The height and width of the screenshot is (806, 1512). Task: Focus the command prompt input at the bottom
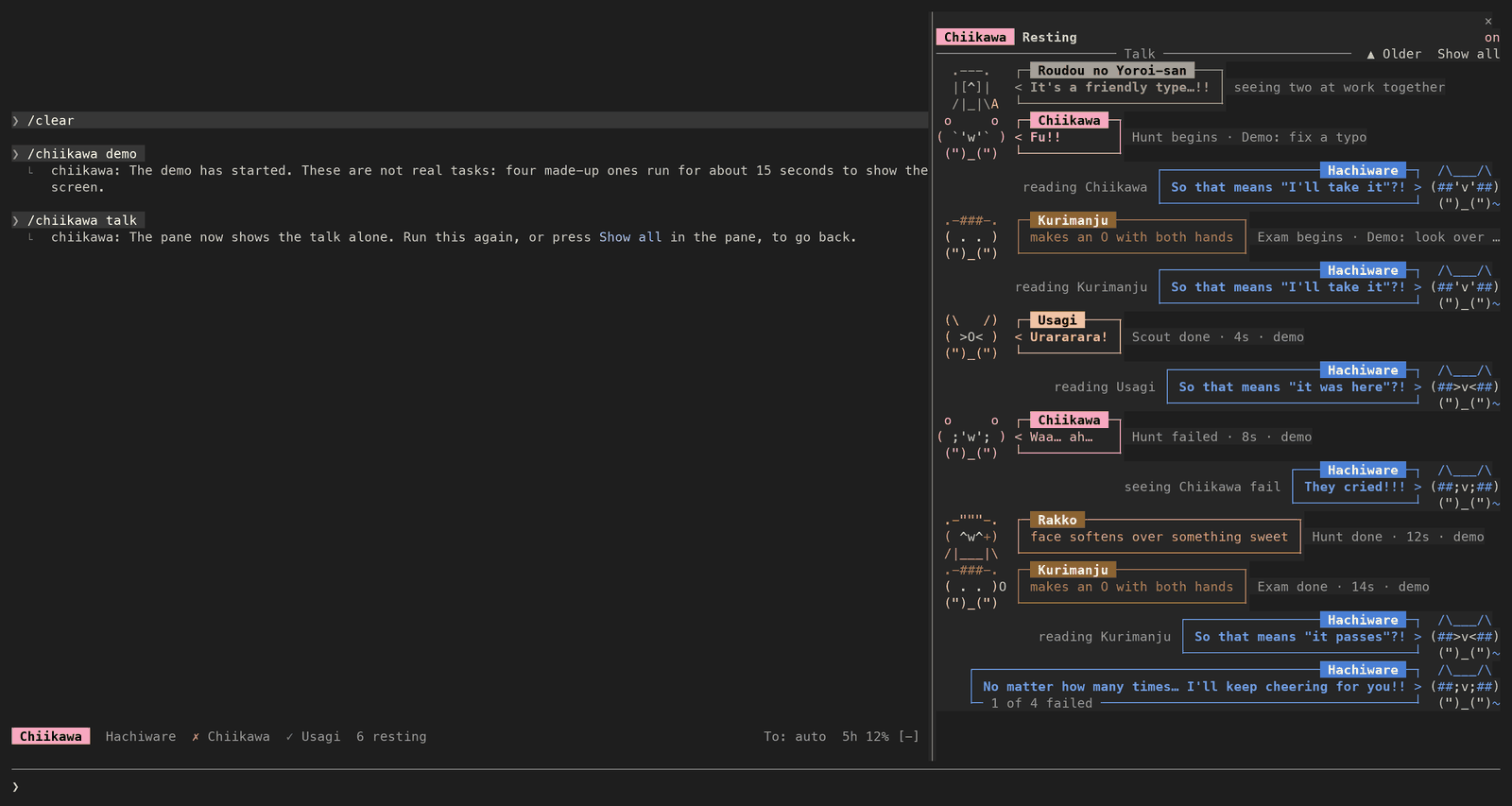click(756, 787)
